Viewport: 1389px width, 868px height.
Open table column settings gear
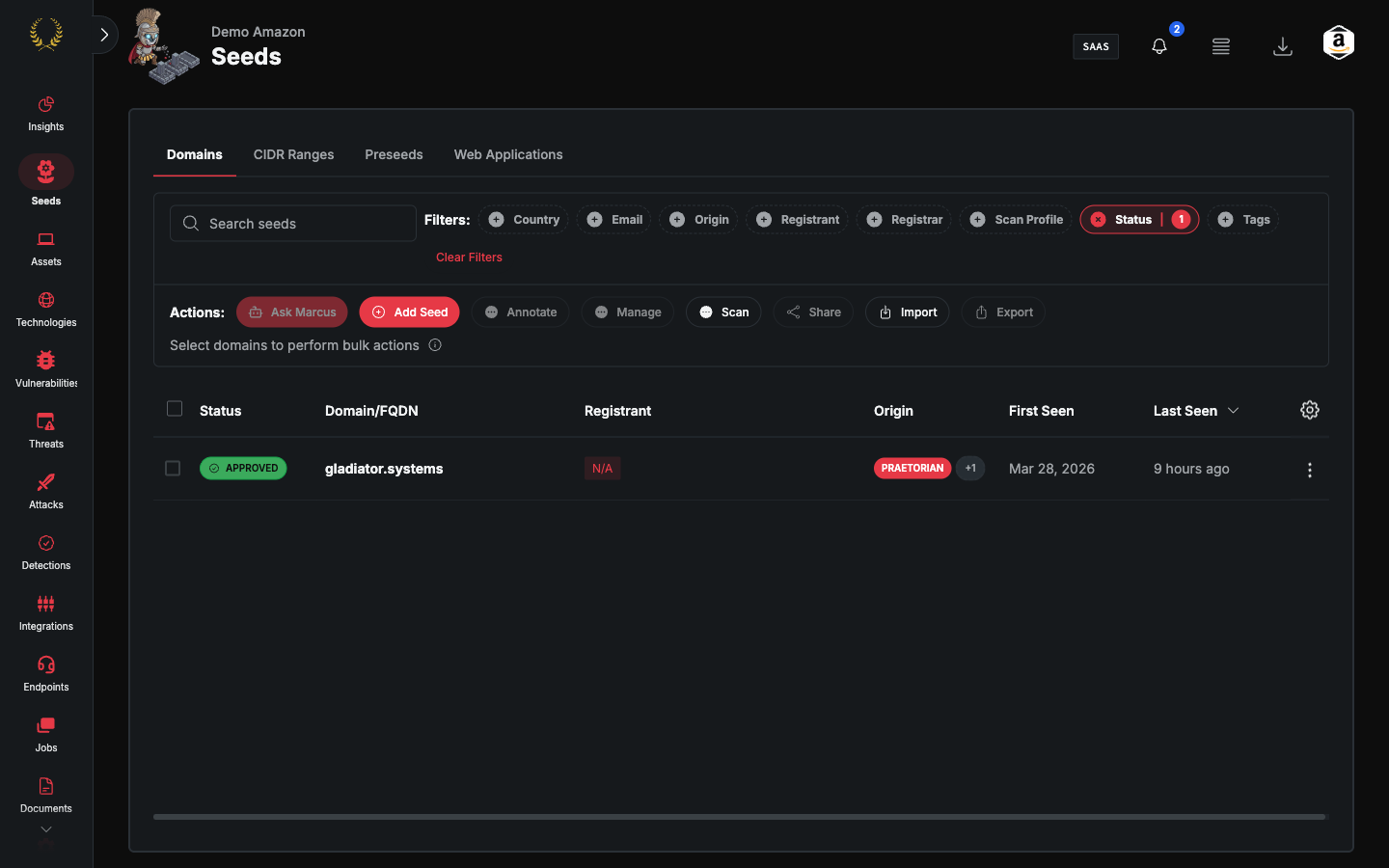tap(1310, 410)
